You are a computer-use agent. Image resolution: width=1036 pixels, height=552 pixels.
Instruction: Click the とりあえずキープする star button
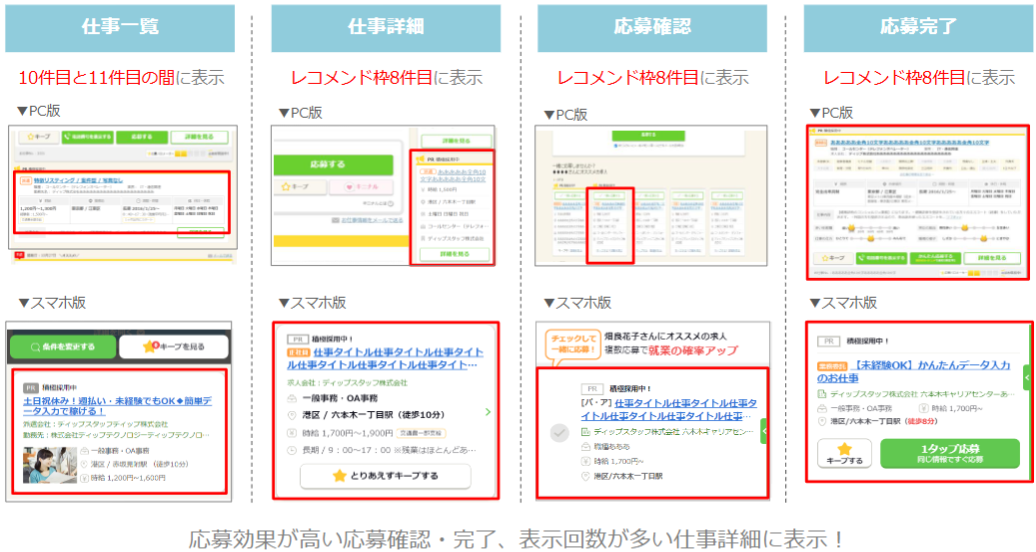point(385,477)
